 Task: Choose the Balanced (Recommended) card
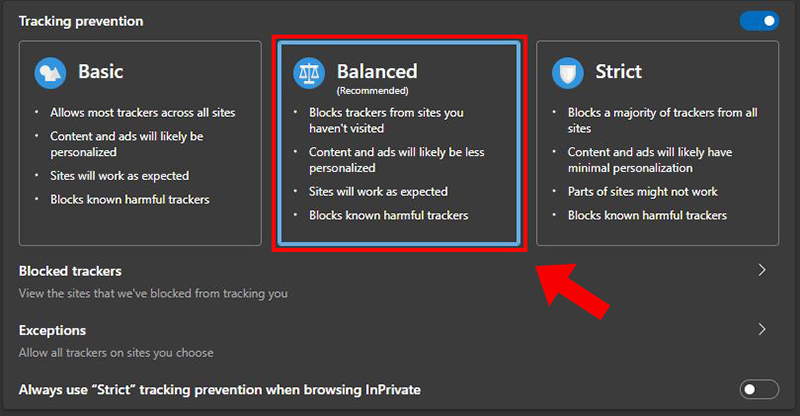pyautogui.click(x=399, y=143)
